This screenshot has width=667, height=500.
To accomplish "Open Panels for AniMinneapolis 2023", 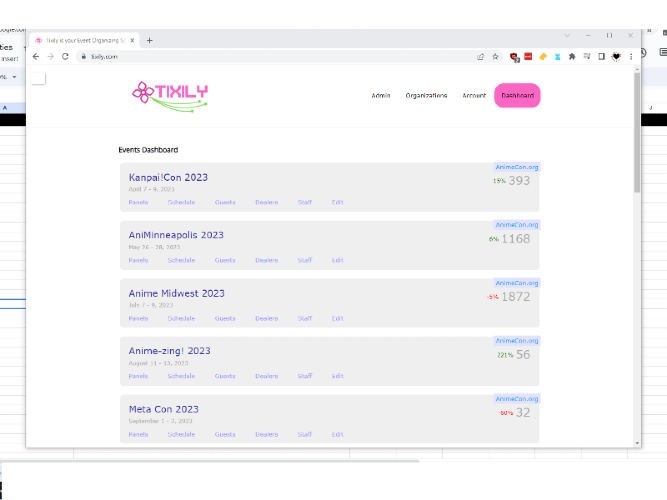I will 138,260.
